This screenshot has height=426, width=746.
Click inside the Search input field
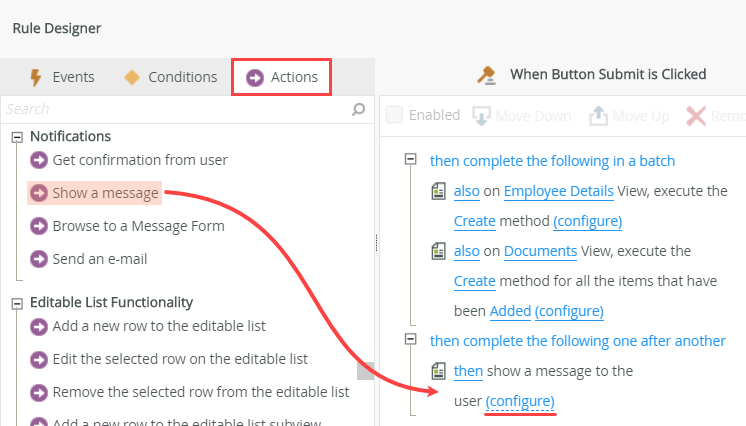[175, 109]
